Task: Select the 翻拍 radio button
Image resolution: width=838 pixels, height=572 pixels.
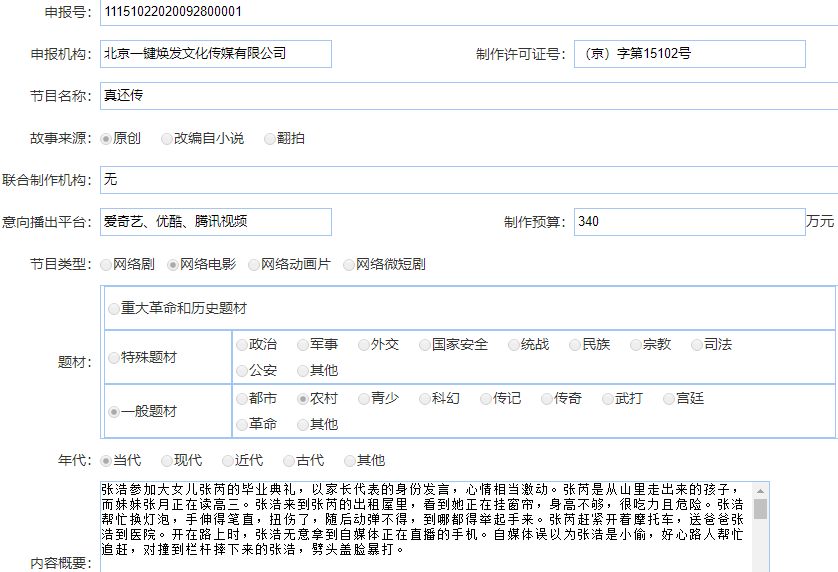Action: (x=270, y=139)
